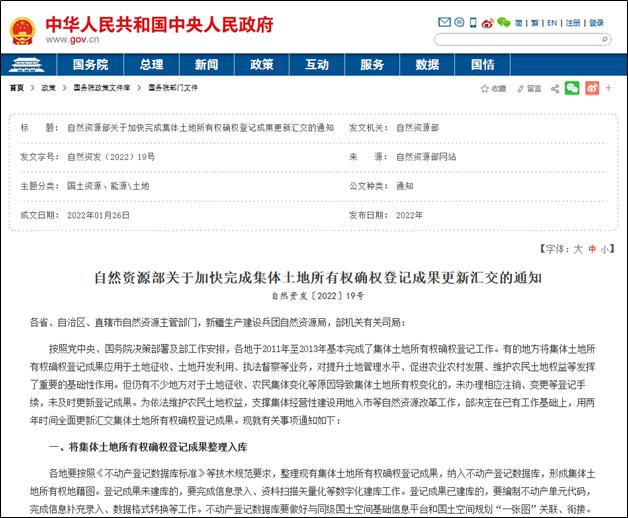Image resolution: width=628 pixels, height=518 pixels.
Task: Click the national emblem logo
Action: pos(22,30)
